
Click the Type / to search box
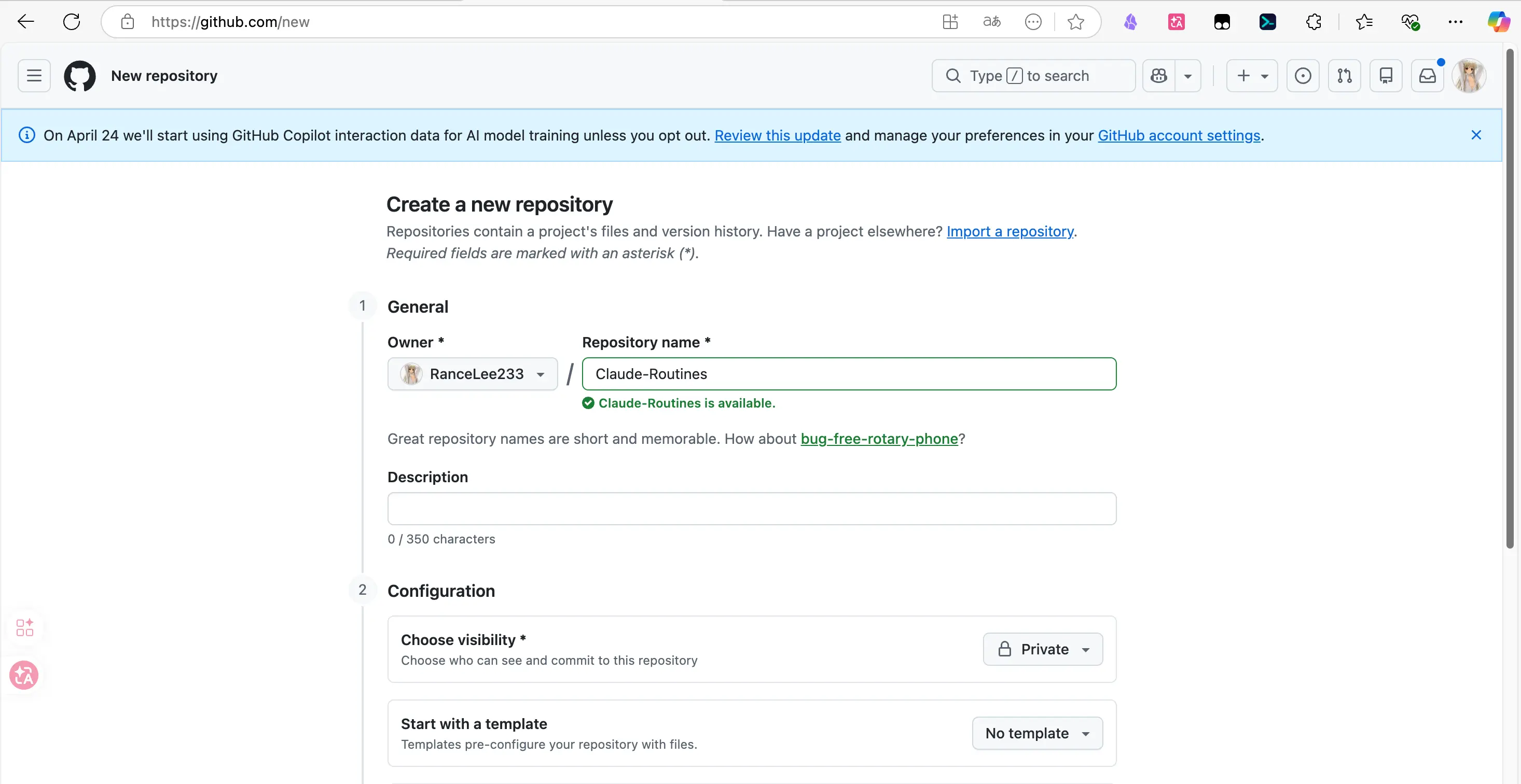point(1033,76)
